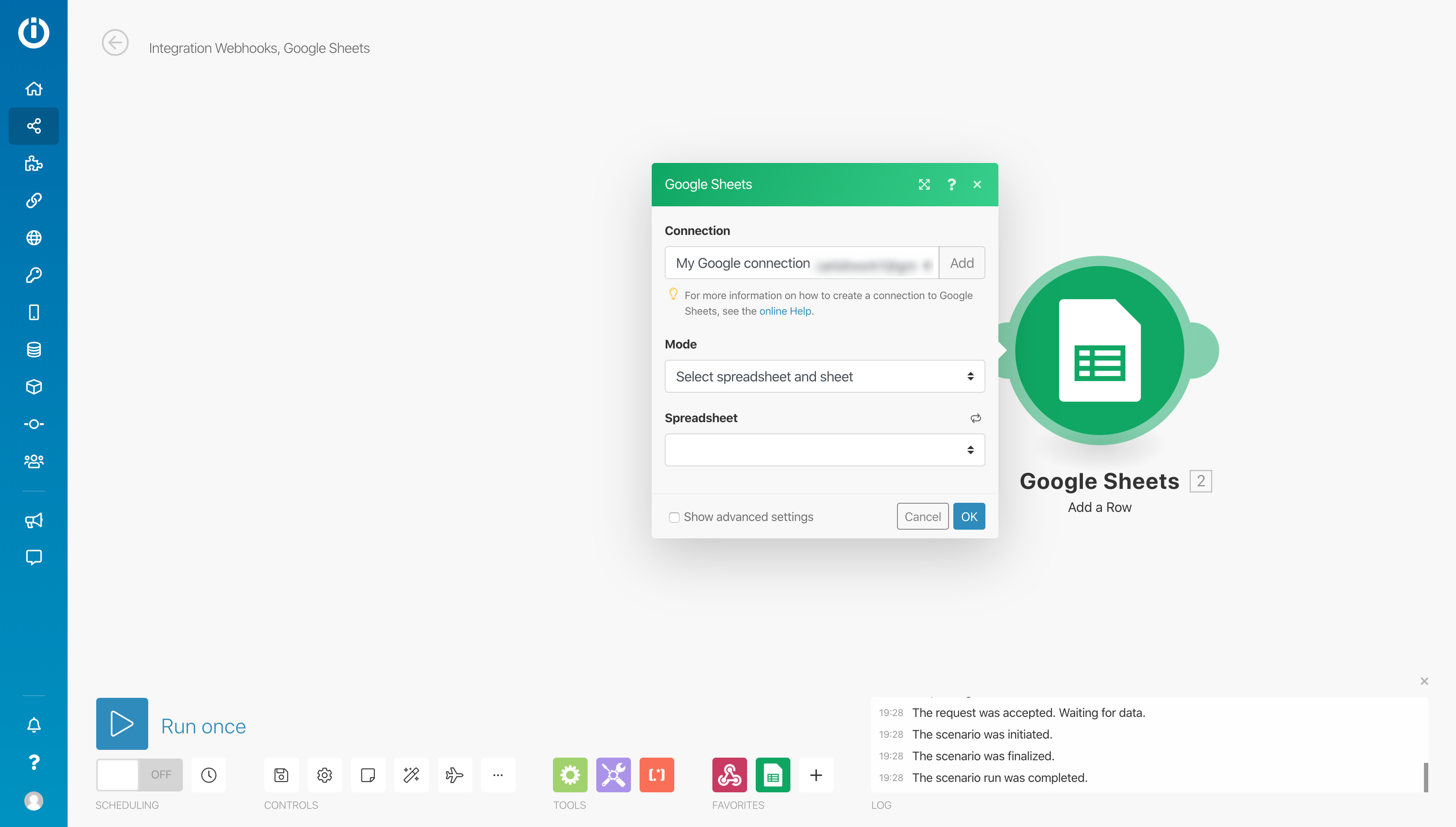Image resolution: width=1456 pixels, height=827 pixels.
Task: Save the scenario with the disk icon
Action: point(281,775)
